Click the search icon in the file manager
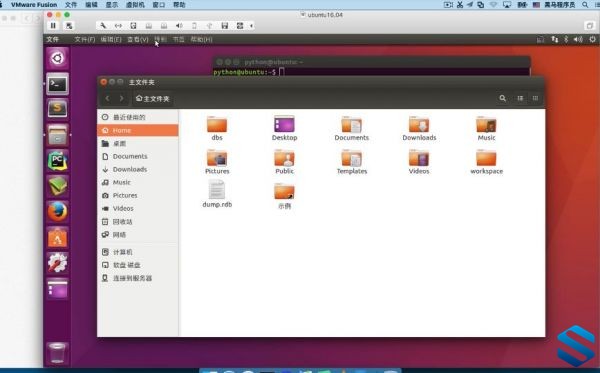The height and width of the screenshot is (373, 600). [x=502, y=98]
